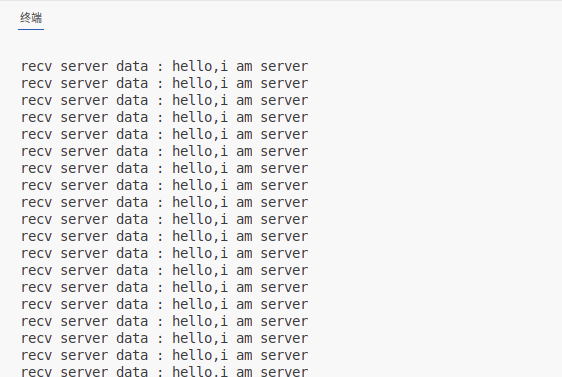Click 'recv' in the tenth output line
The height and width of the screenshot is (377, 562).
[36, 219]
